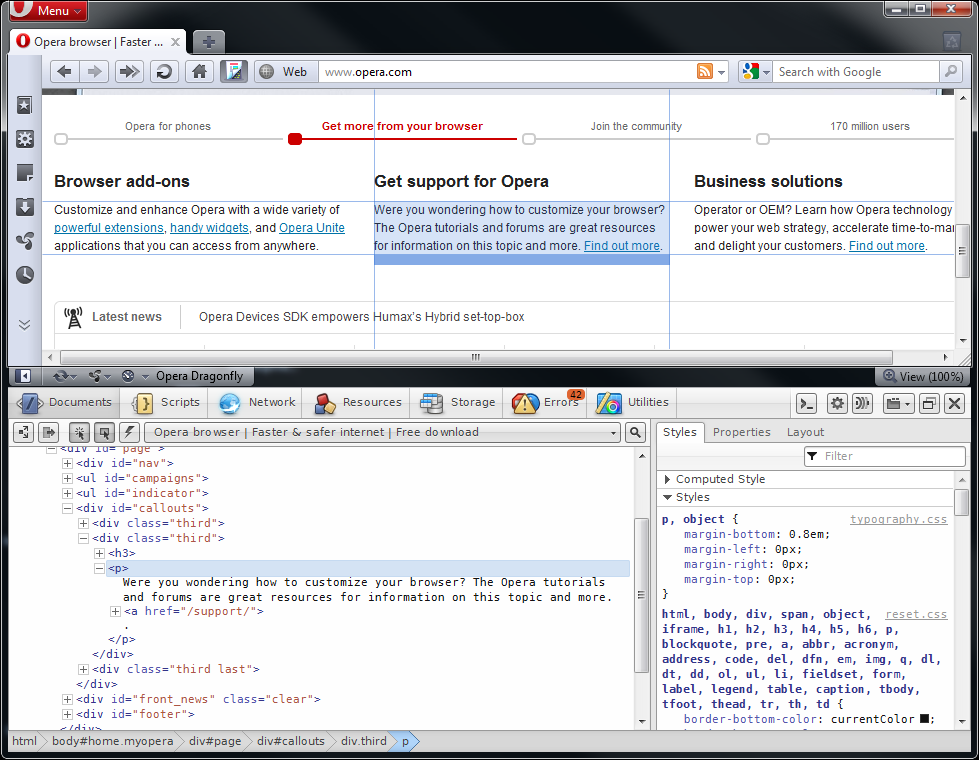
Task: Open the remote debug configuration button
Action: (862, 404)
